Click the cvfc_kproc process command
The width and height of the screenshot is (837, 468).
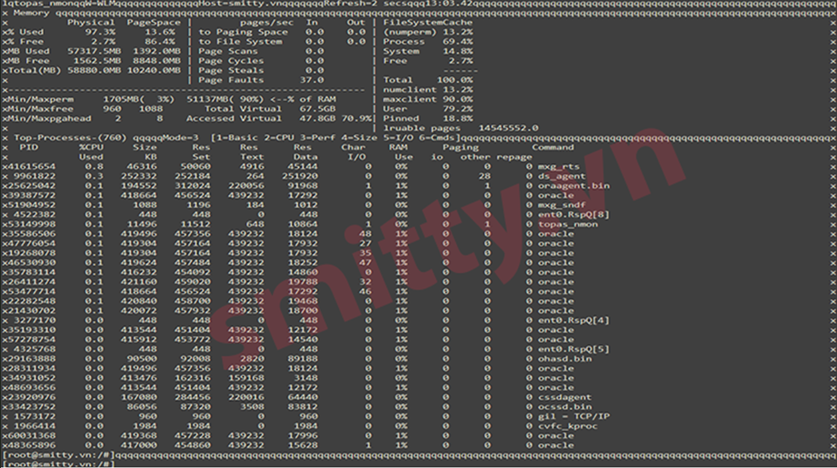567,426
